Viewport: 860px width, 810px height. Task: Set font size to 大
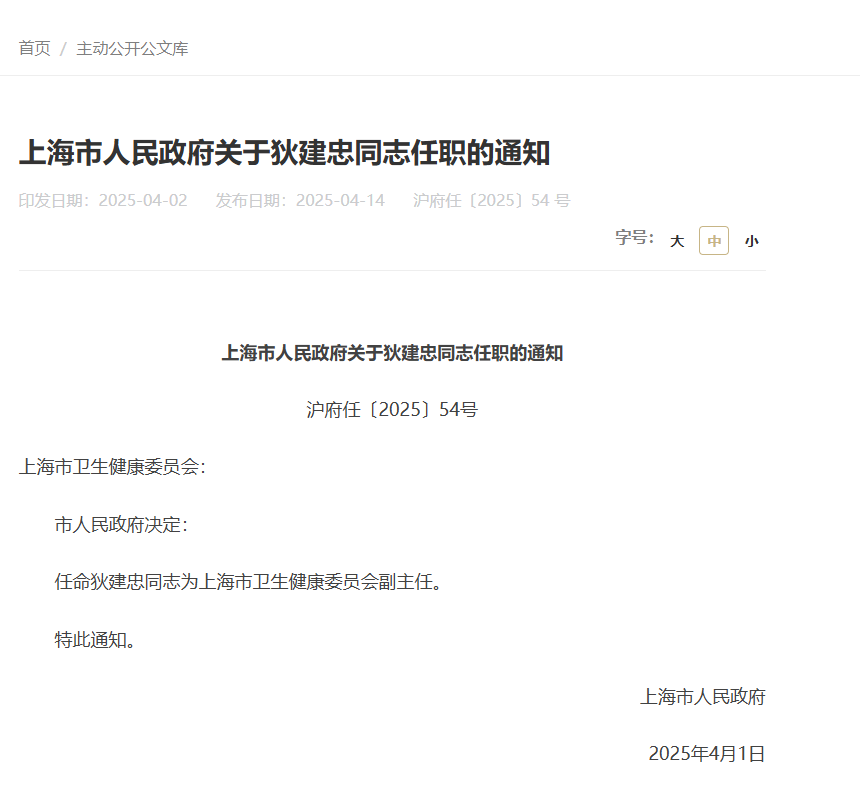(x=677, y=241)
